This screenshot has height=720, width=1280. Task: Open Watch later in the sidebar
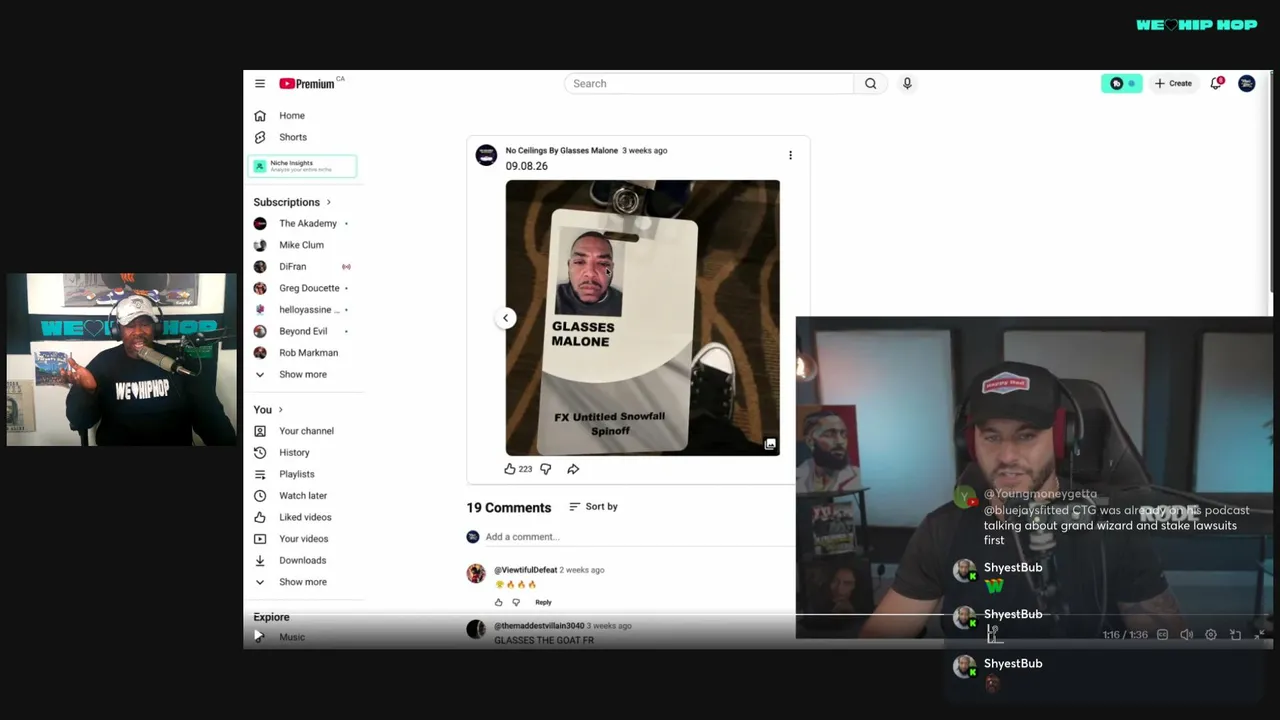click(304, 496)
